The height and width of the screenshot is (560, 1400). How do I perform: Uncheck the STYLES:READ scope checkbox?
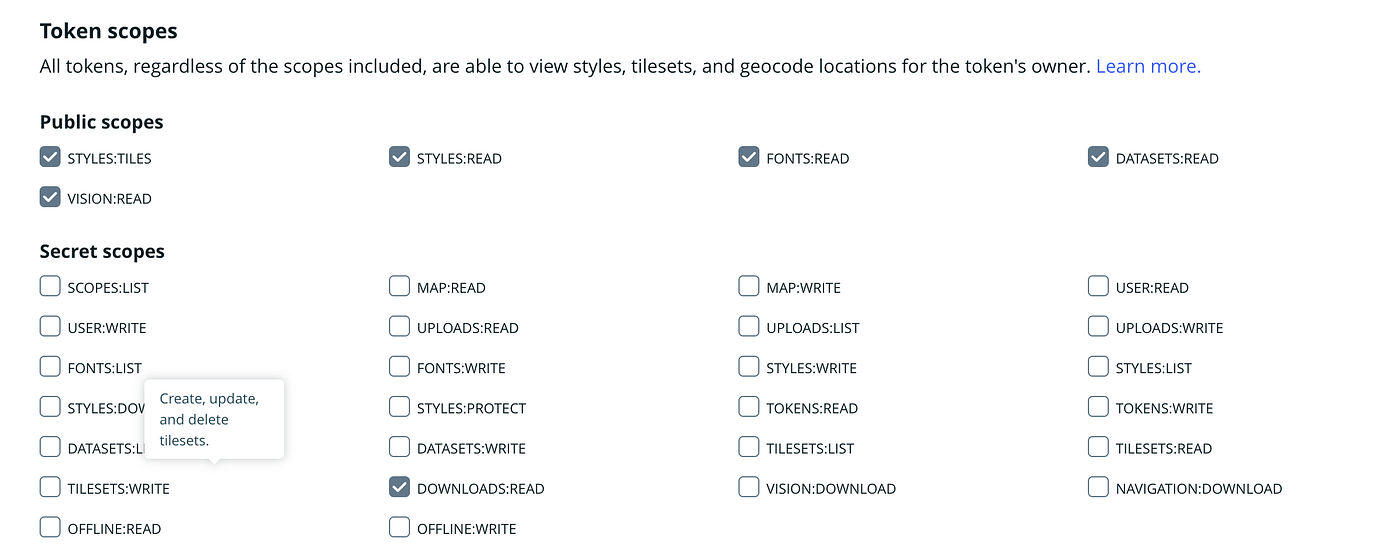pyautogui.click(x=399, y=157)
